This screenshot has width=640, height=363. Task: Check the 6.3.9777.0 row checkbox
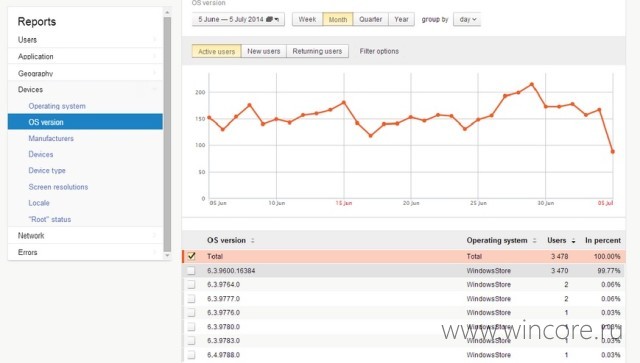(x=191, y=298)
